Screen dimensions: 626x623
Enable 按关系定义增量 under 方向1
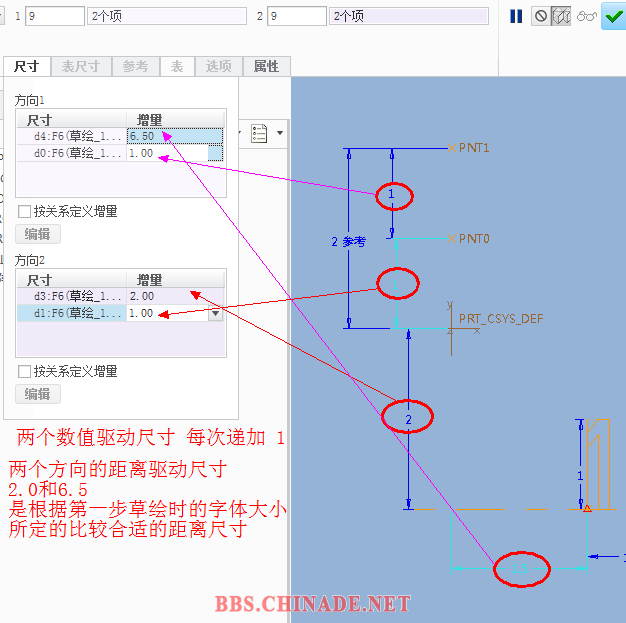point(24,211)
